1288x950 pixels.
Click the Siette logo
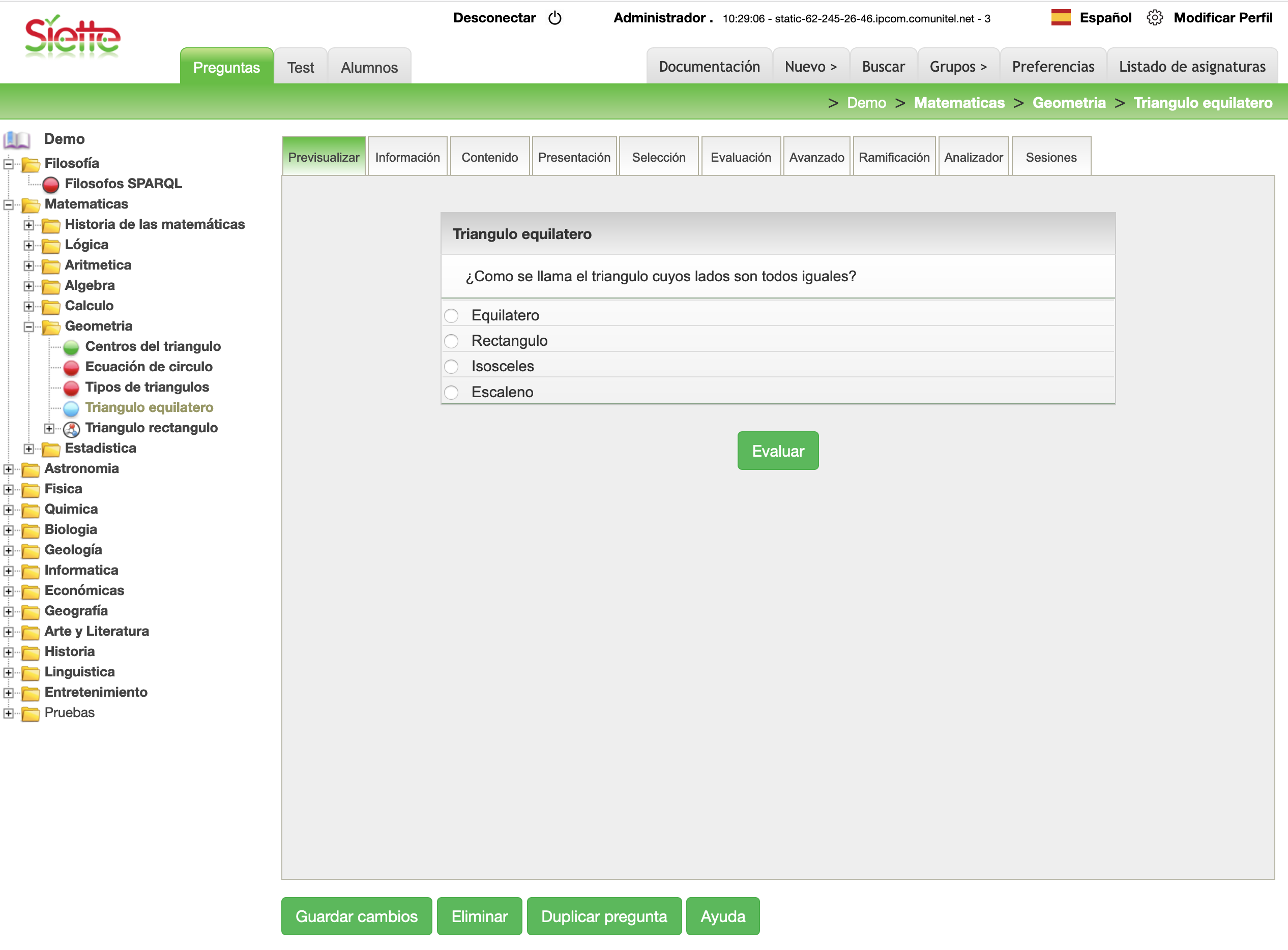click(72, 36)
